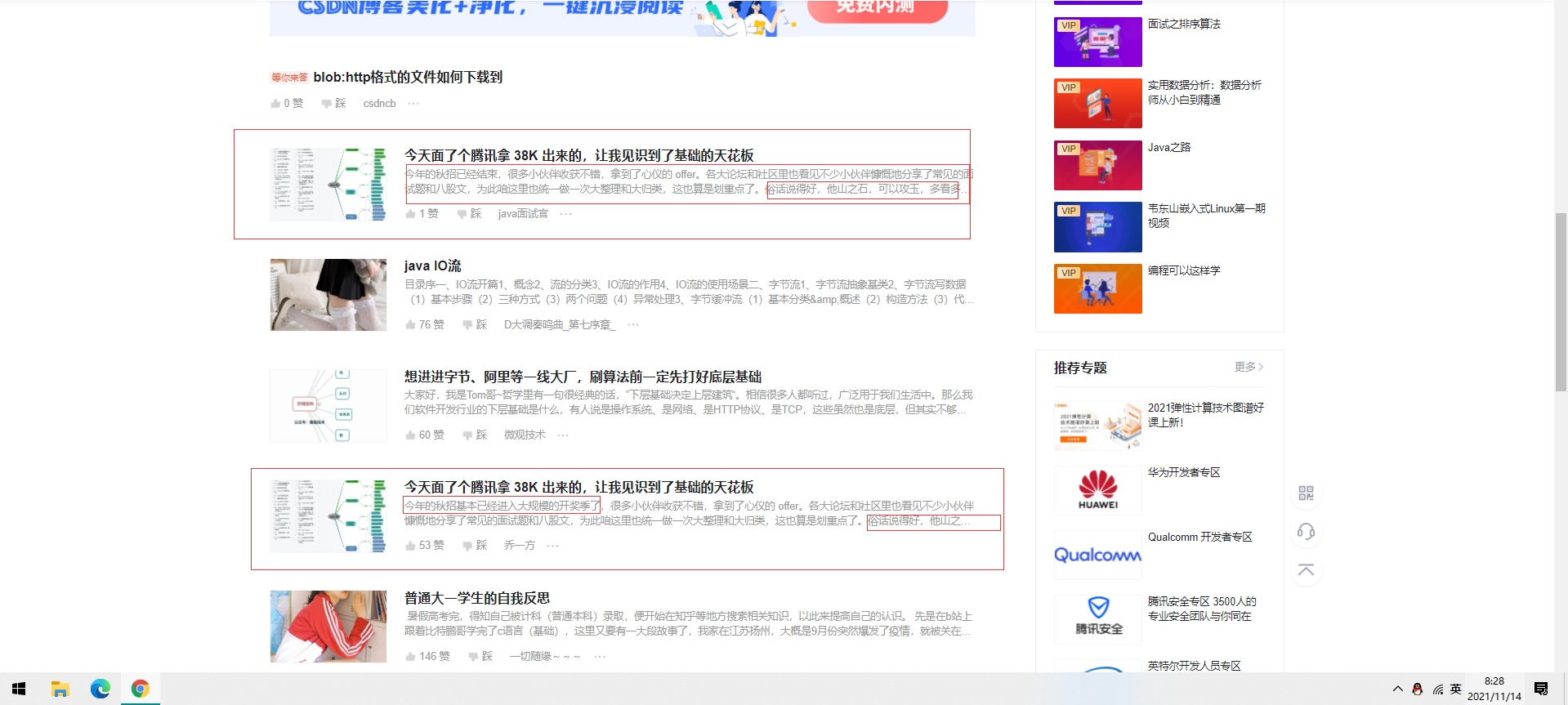Visit author java面试官's profile
Screen dimensions: 1568x705
pos(523,214)
